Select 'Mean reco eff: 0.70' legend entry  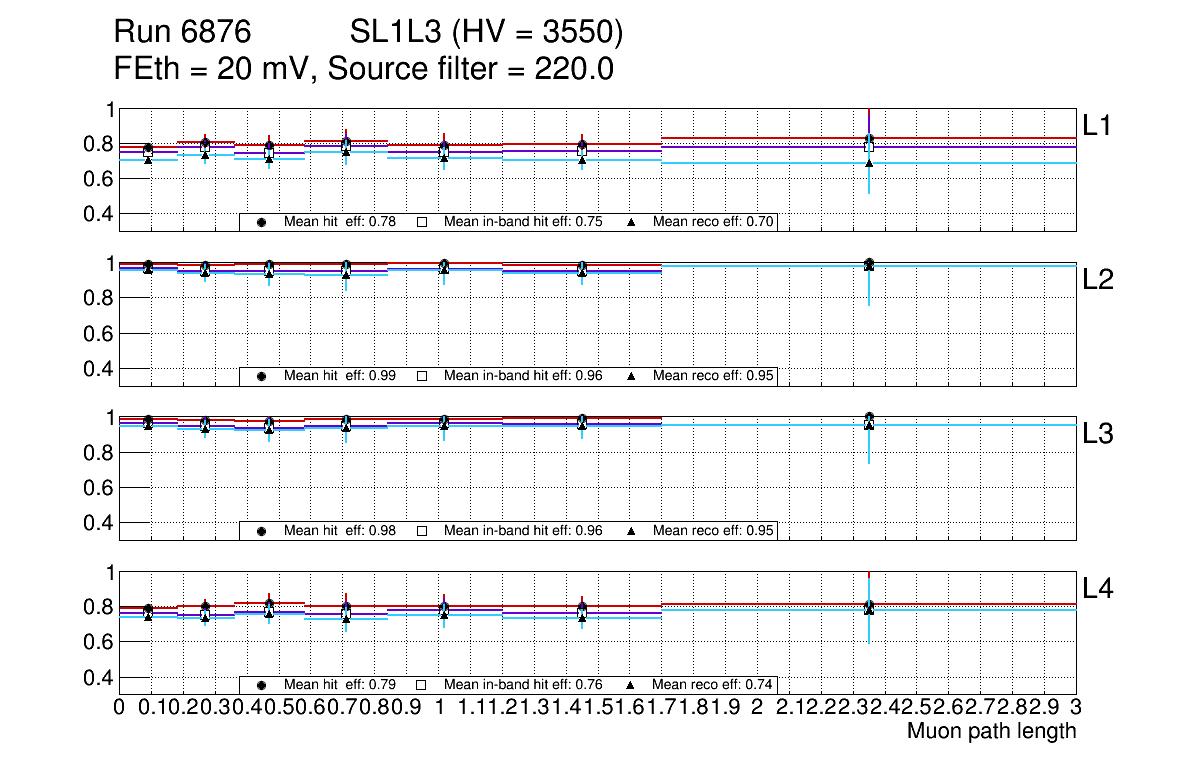tap(712, 223)
